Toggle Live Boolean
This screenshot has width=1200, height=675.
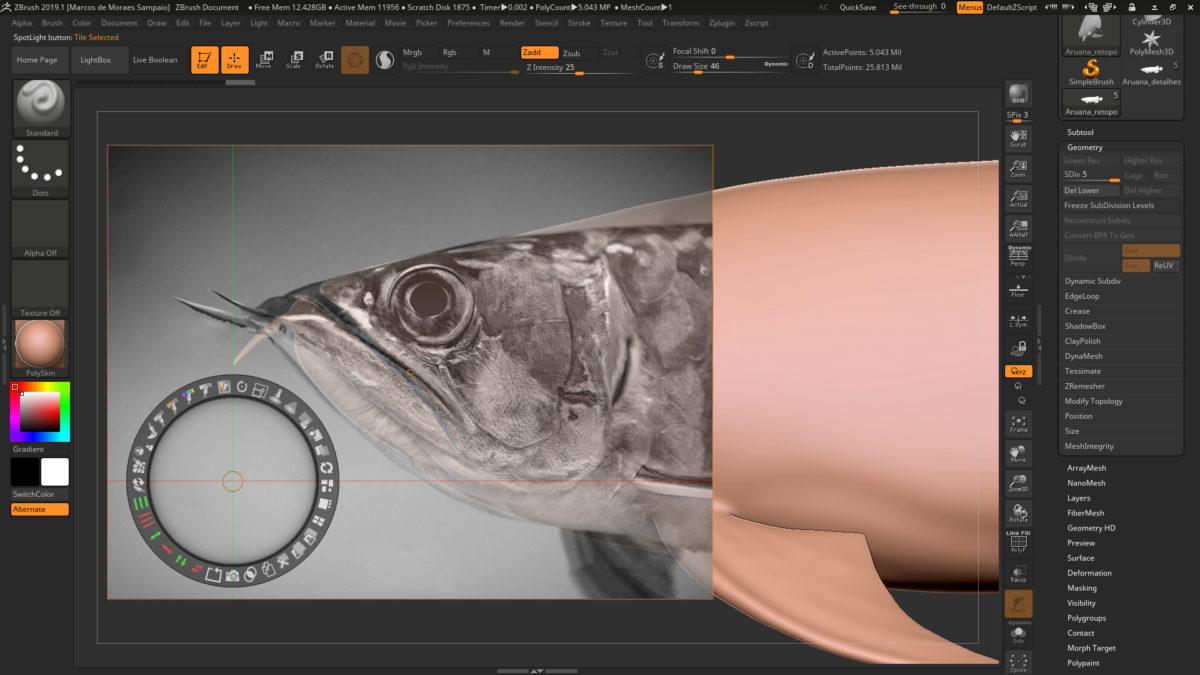click(x=155, y=60)
